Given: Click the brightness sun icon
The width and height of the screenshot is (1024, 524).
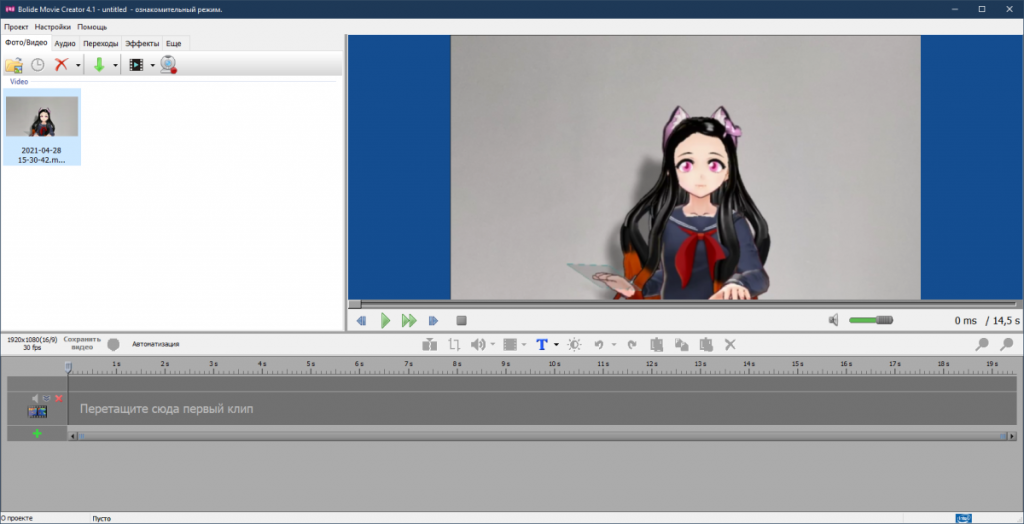Looking at the screenshot, I should coord(574,344).
